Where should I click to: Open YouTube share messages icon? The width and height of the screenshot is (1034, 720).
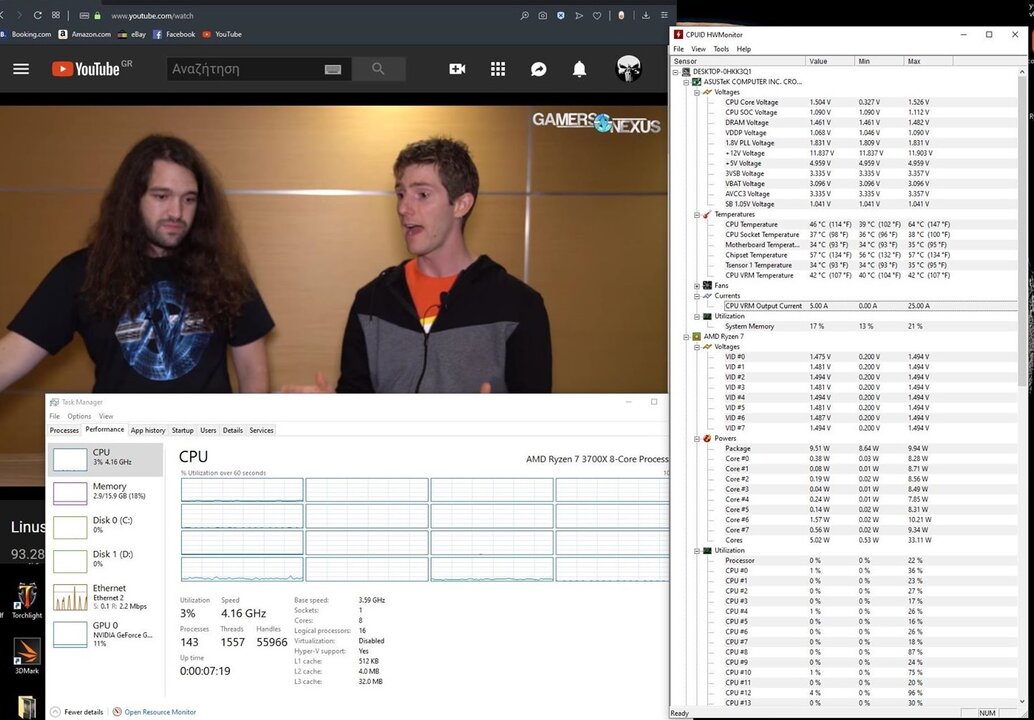[x=539, y=69]
